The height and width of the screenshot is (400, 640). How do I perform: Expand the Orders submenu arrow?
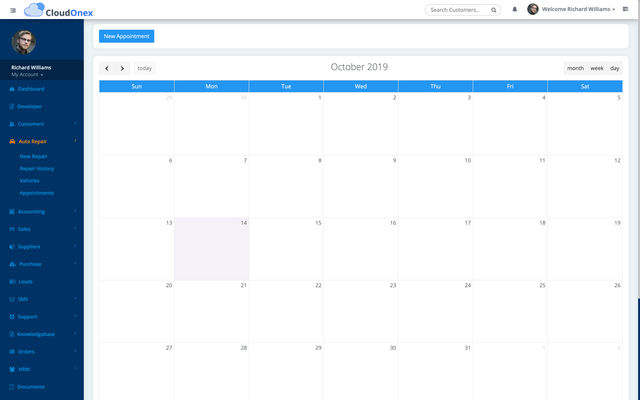pos(75,351)
